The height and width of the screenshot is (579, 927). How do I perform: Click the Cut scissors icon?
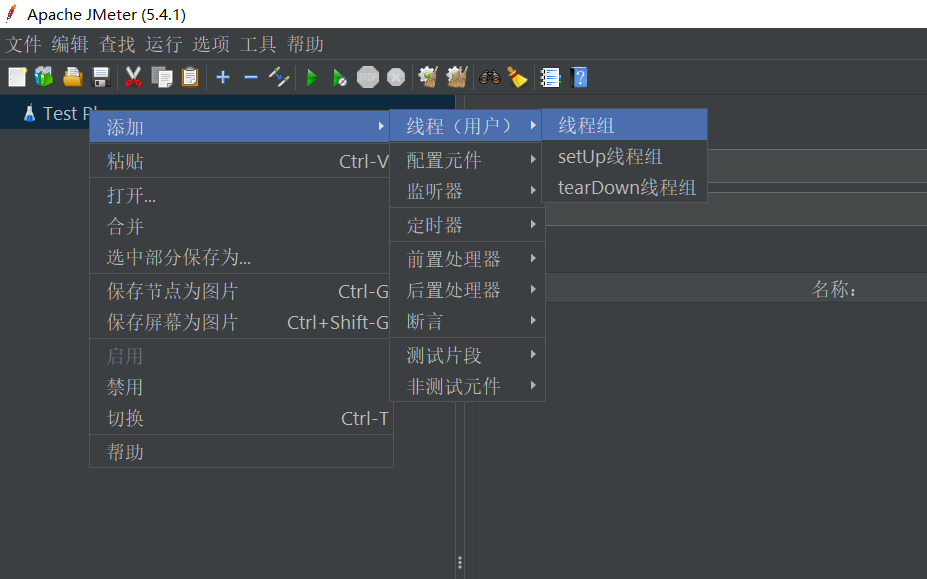coord(134,77)
